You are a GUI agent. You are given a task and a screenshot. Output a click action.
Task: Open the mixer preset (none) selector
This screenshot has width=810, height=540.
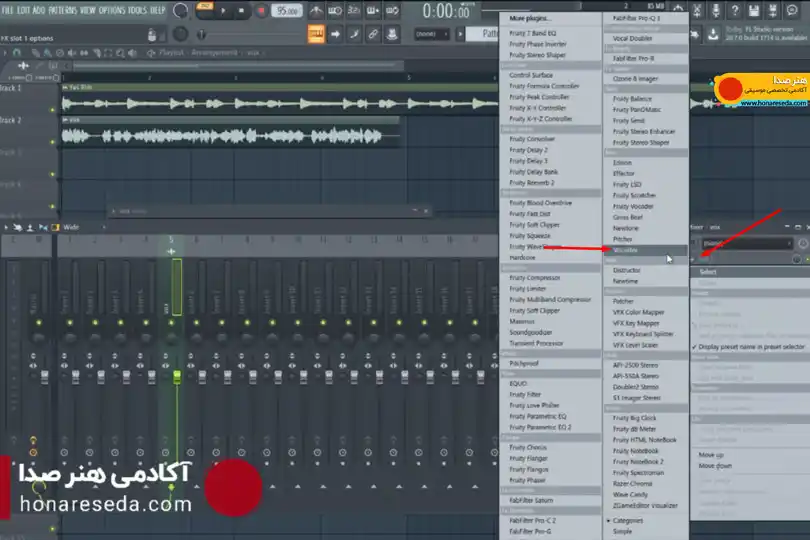coord(746,243)
